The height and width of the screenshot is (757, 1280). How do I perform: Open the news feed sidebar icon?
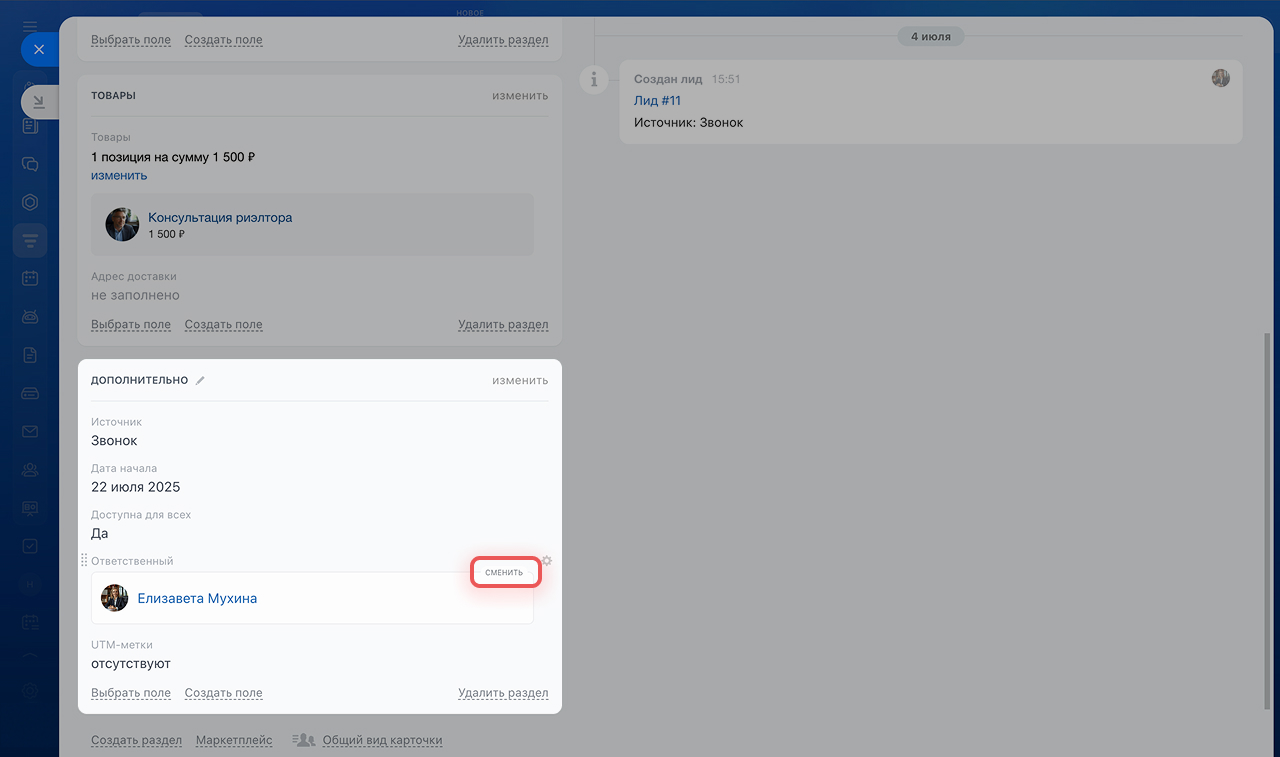(30, 126)
